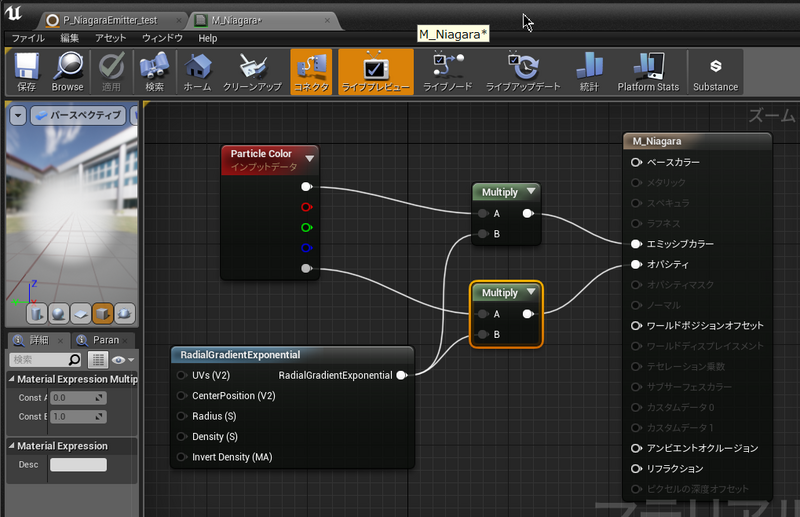Viewport: 800px width, 517px height.
Task: Collapse Material Expression section
Action: [x=12, y=446]
